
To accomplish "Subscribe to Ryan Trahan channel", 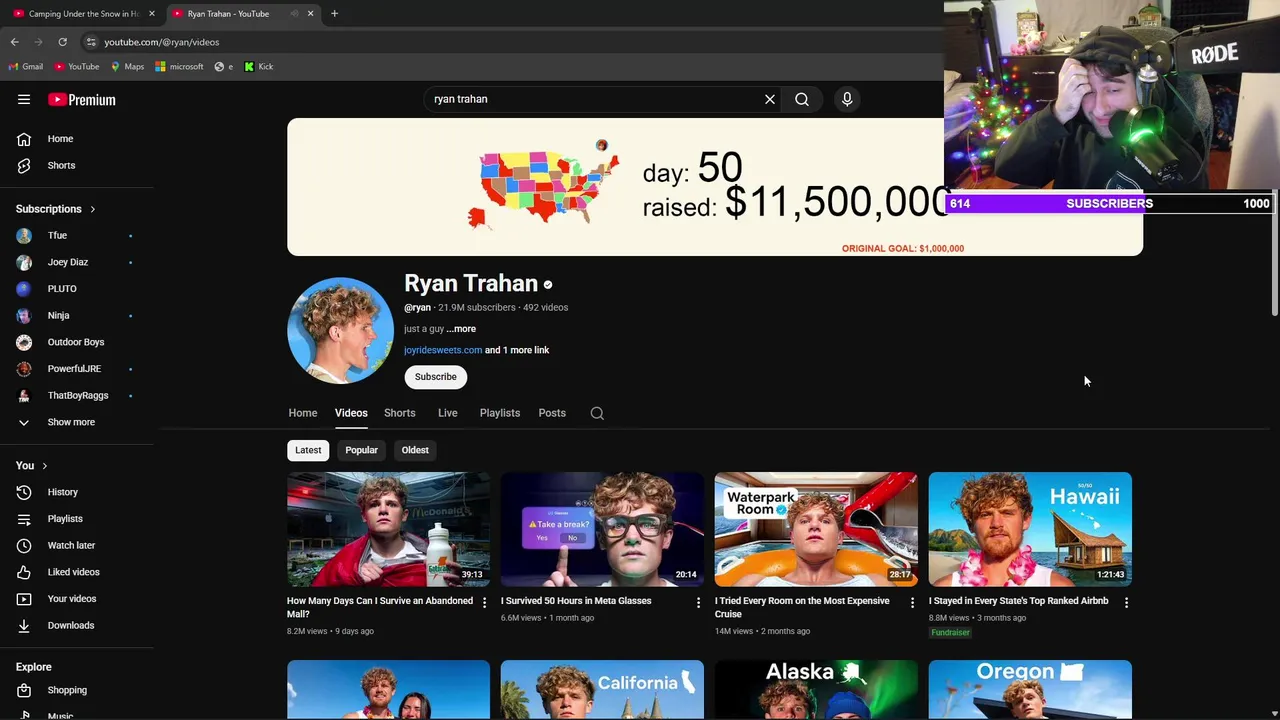I will pos(436,377).
